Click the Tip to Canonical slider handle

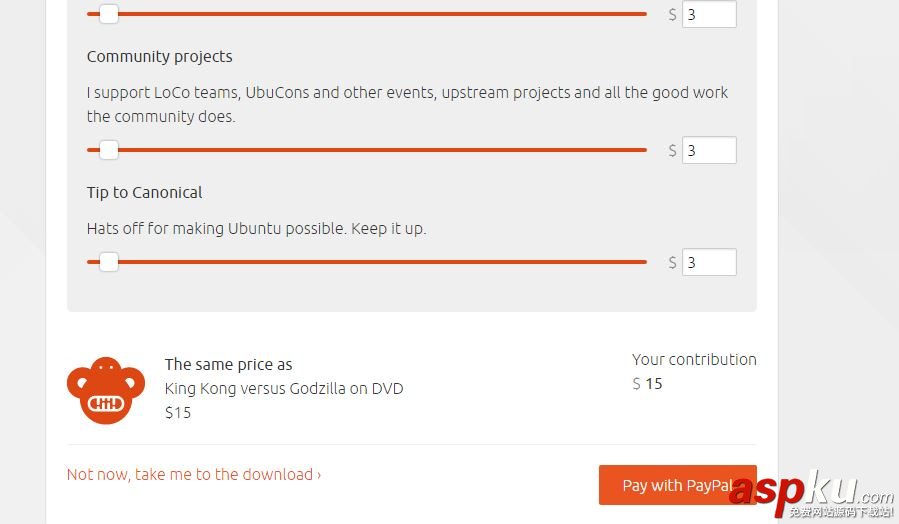click(x=109, y=263)
